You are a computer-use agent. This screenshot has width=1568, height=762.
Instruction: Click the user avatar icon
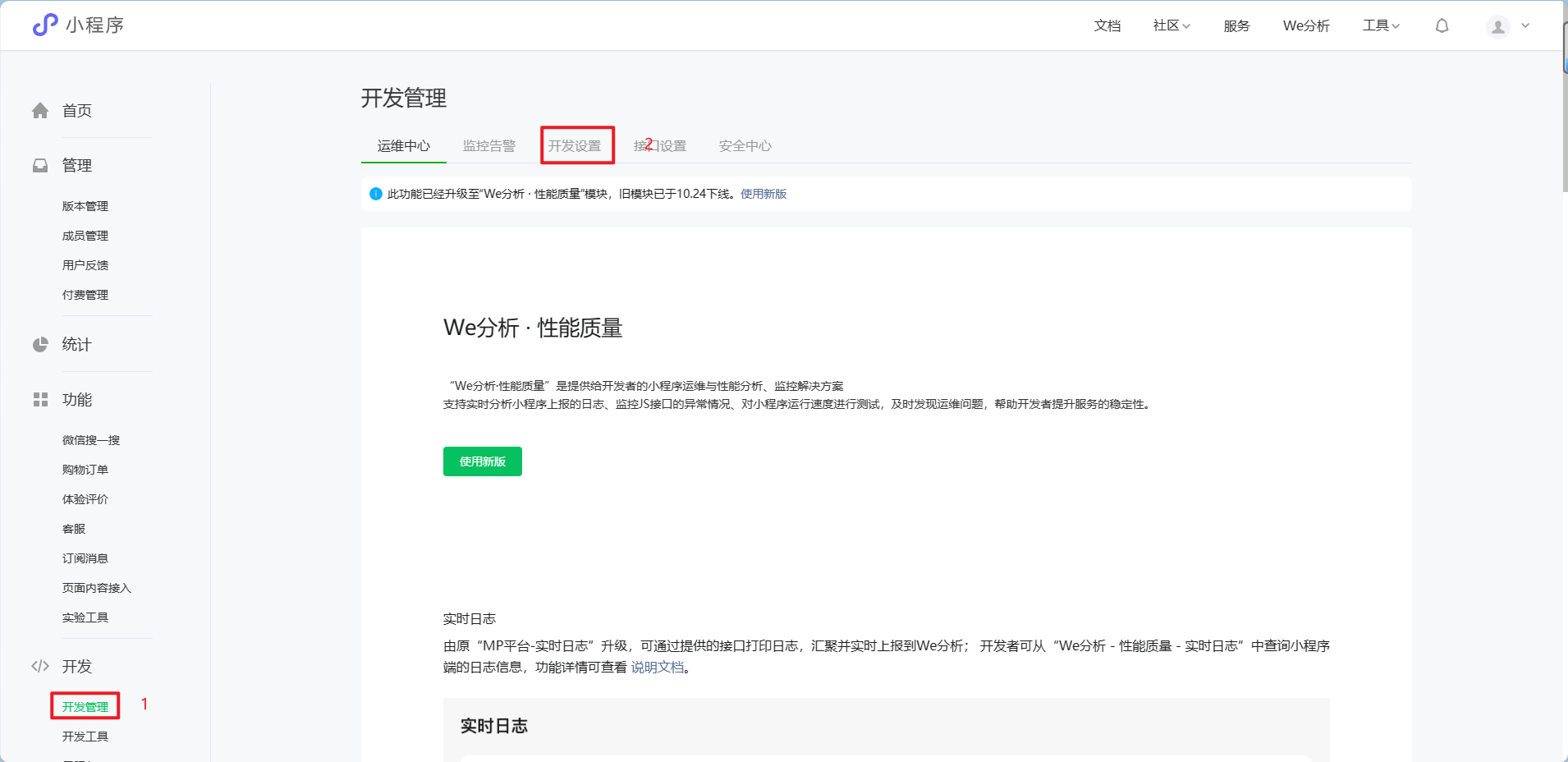1497,27
